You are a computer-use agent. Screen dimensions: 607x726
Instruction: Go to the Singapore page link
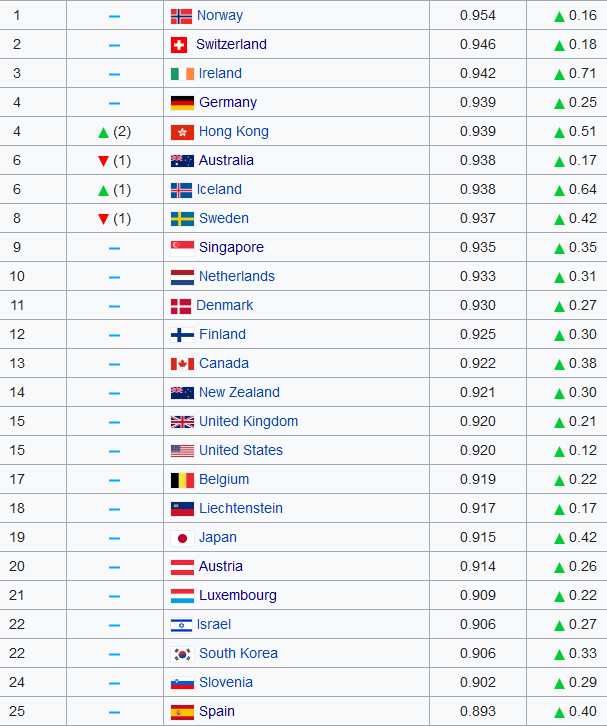(x=231, y=248)
